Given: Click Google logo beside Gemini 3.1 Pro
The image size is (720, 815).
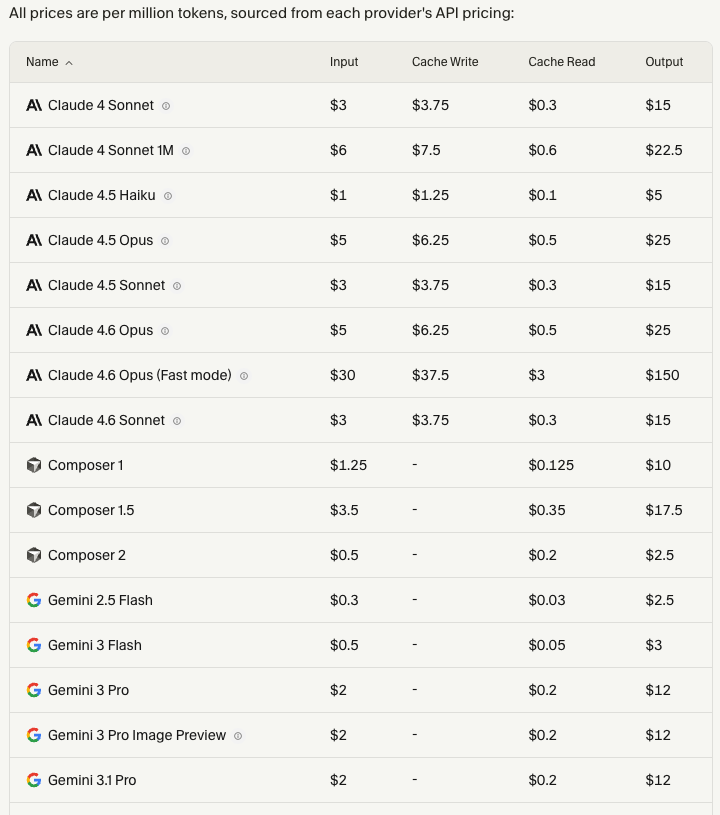Looking at the screenshot, I should point(34,780).
